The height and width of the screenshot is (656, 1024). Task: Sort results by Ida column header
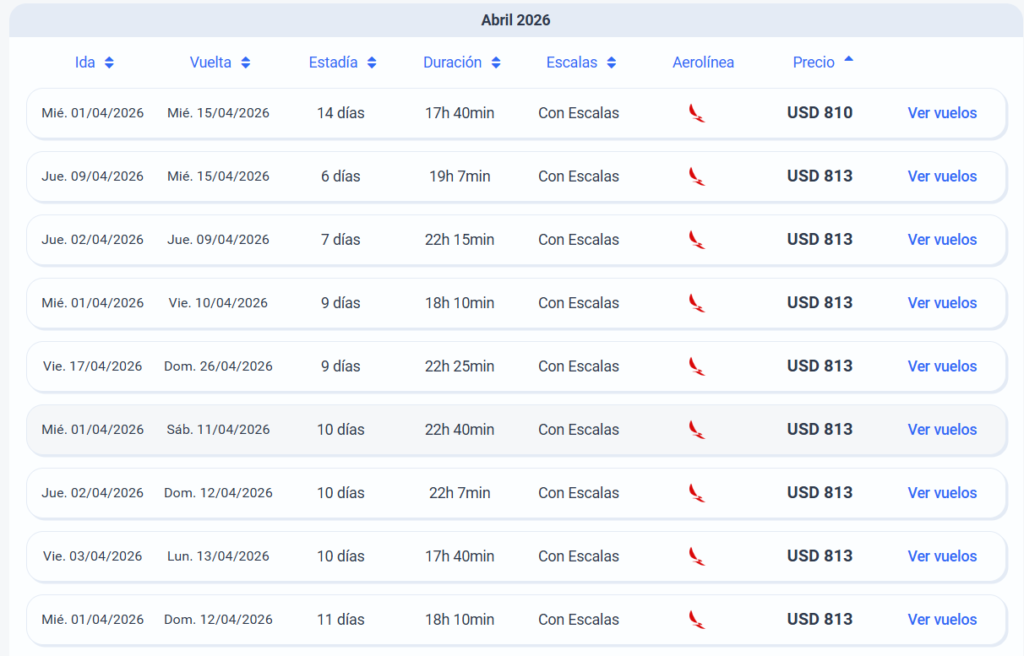(x=85, y=62)
